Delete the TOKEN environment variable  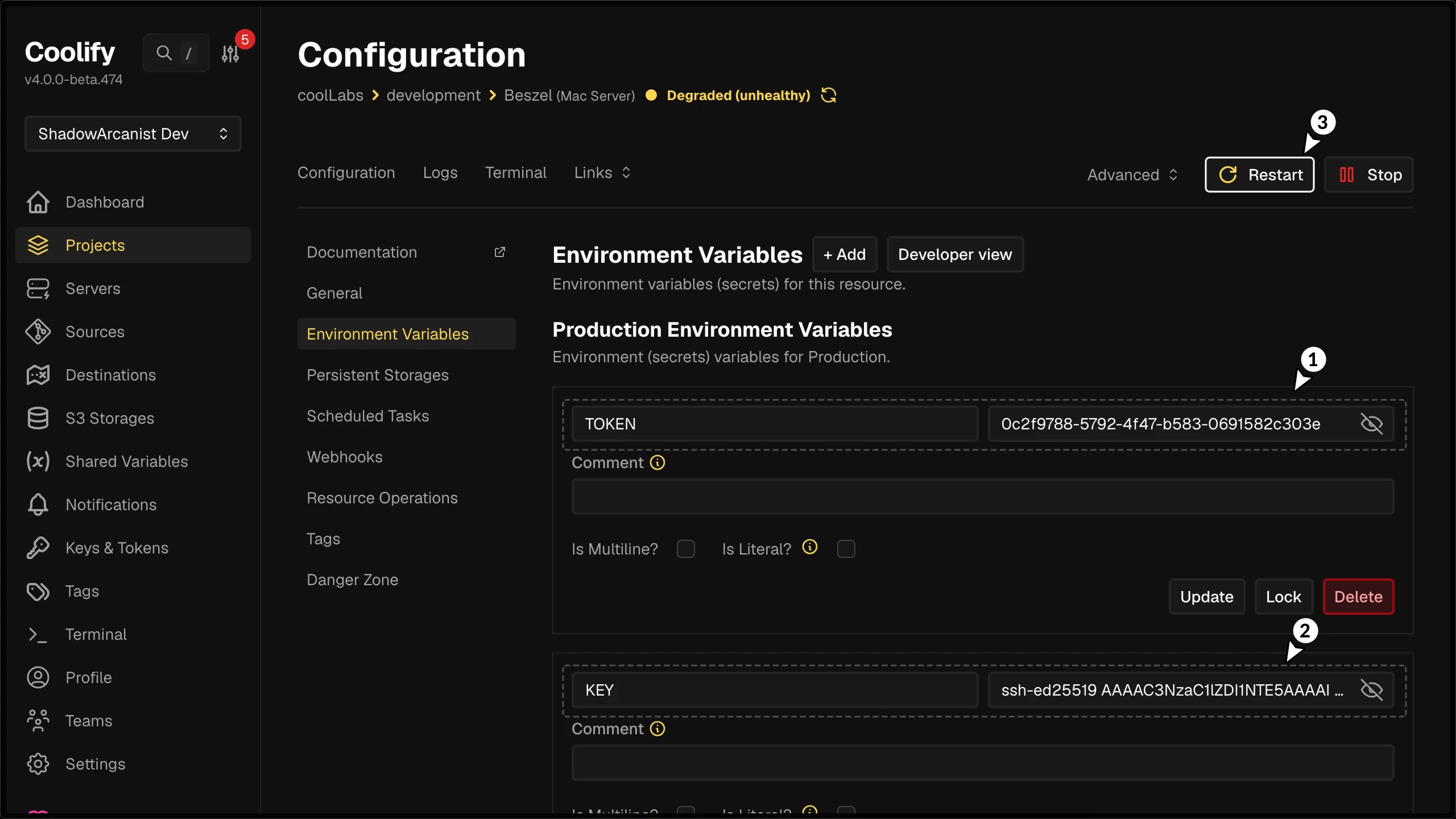[x=1358, y=597]
